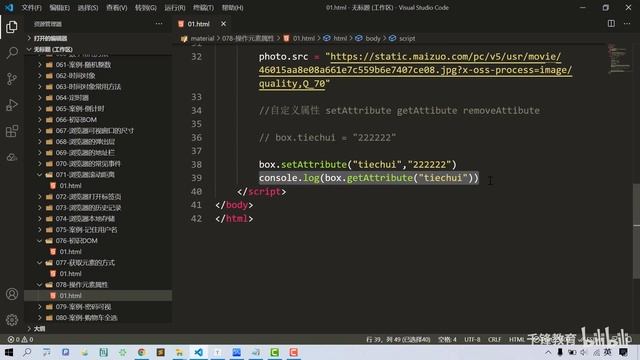Screen dimensions: 640x360
Task: Click the maizuo image URL link
Action: [x=415, y=70]
